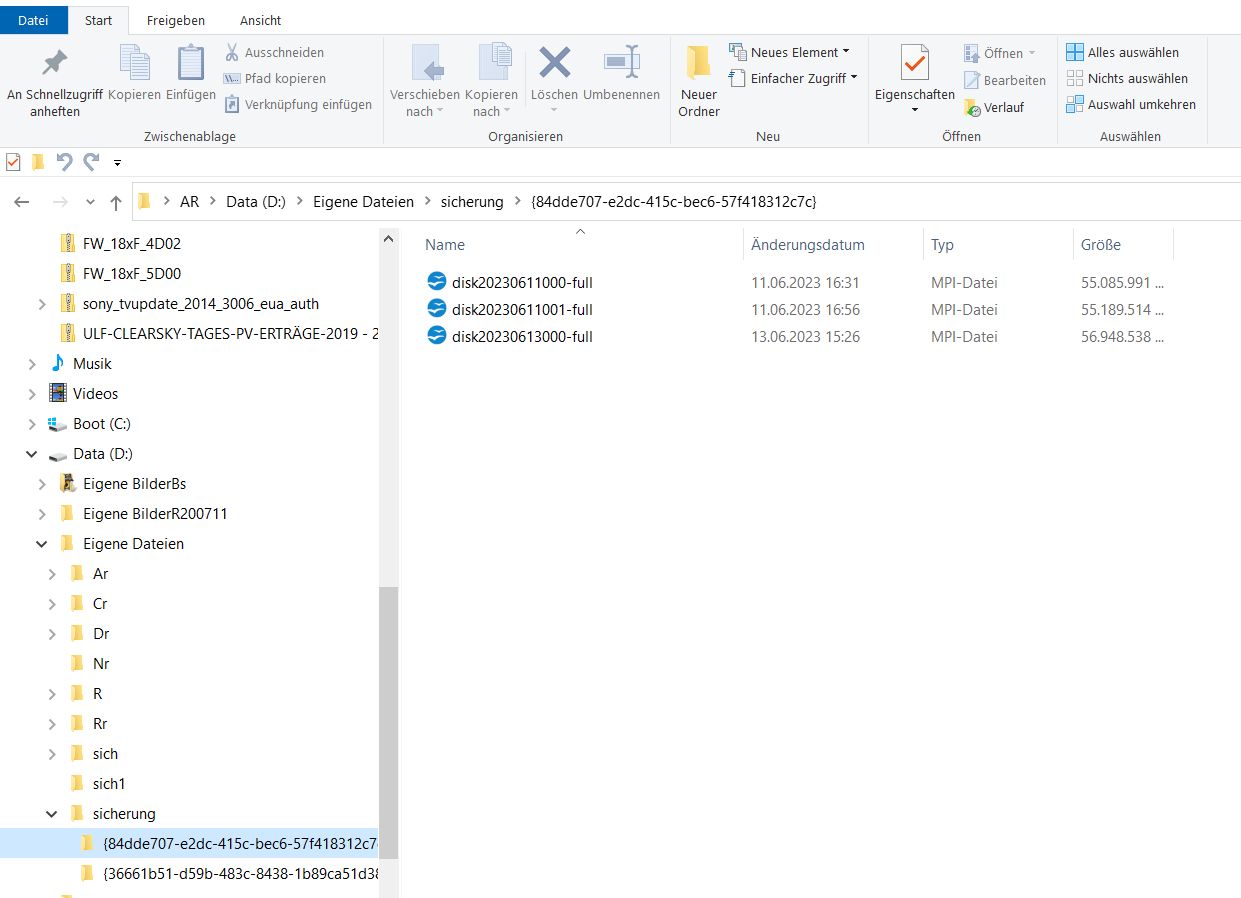Click the Öffnen ribbon command
Screen dimensions: 1241x898
coord(1000,53)
